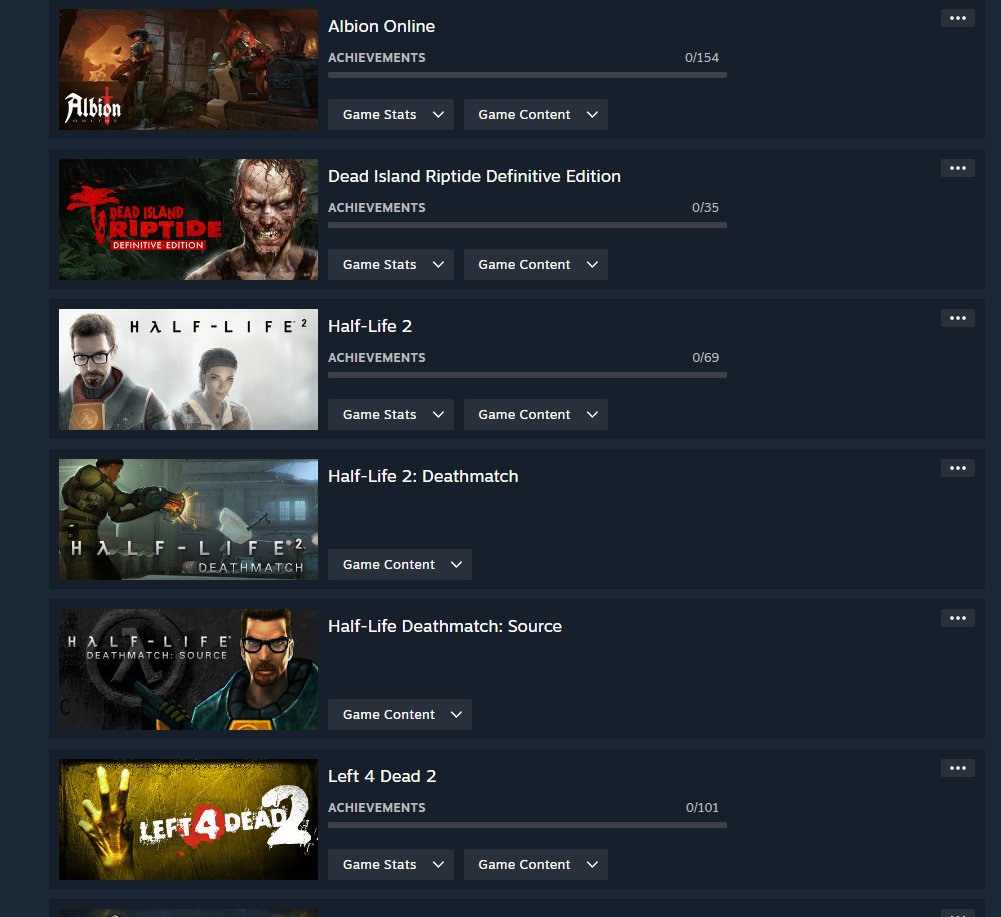Expand Game Content for Albion Online
This screenshot has width=1001, height=917.
click(x=536, y=114)
